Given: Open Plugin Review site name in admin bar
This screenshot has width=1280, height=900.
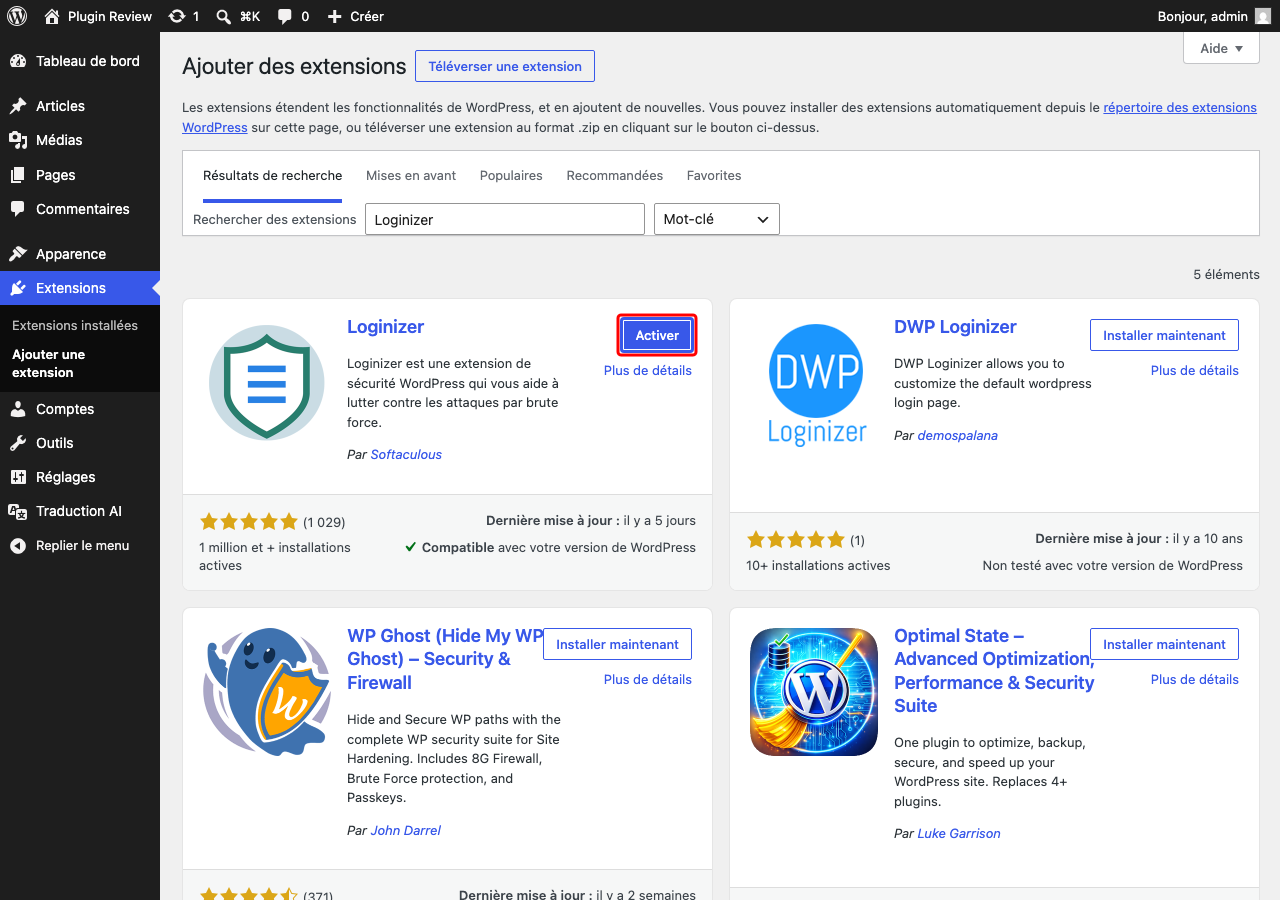Looking at the screenshot, I should [x=110, y=16].
